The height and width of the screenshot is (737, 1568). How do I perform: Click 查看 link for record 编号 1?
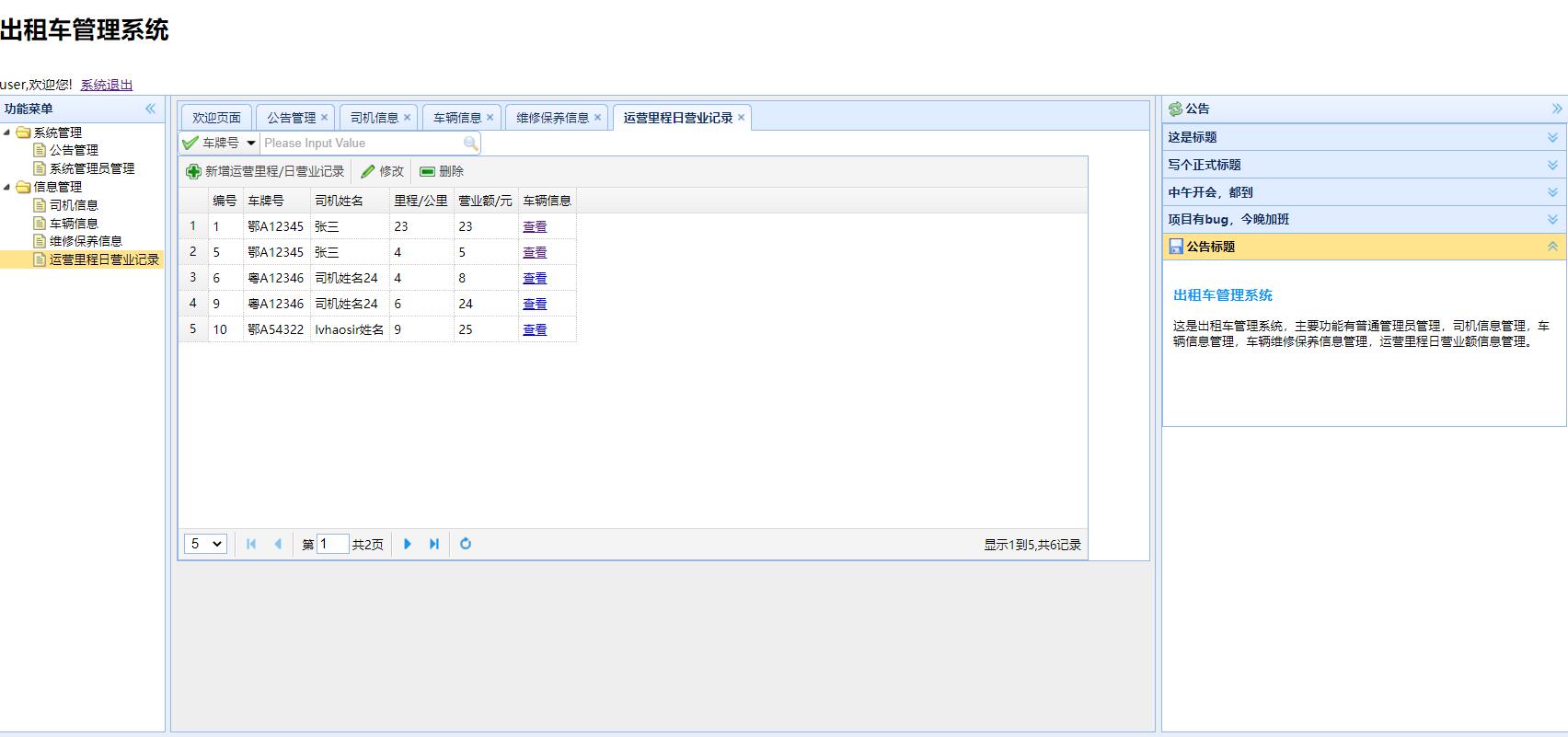click(535, 226)
